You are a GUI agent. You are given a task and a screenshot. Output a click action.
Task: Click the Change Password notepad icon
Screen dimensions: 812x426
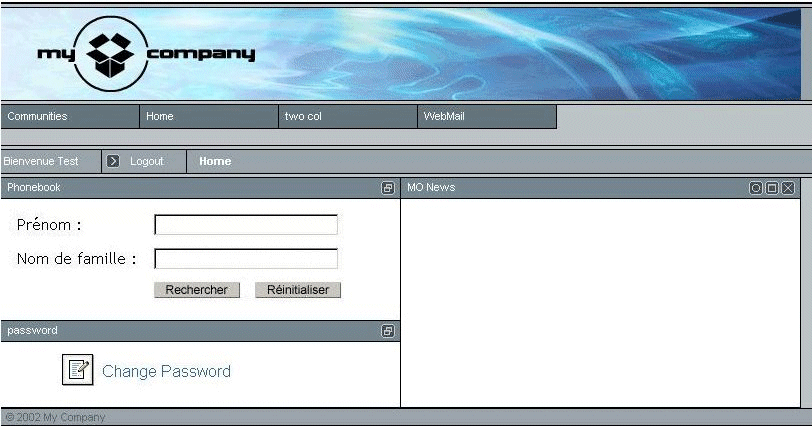tap(78, 370)
